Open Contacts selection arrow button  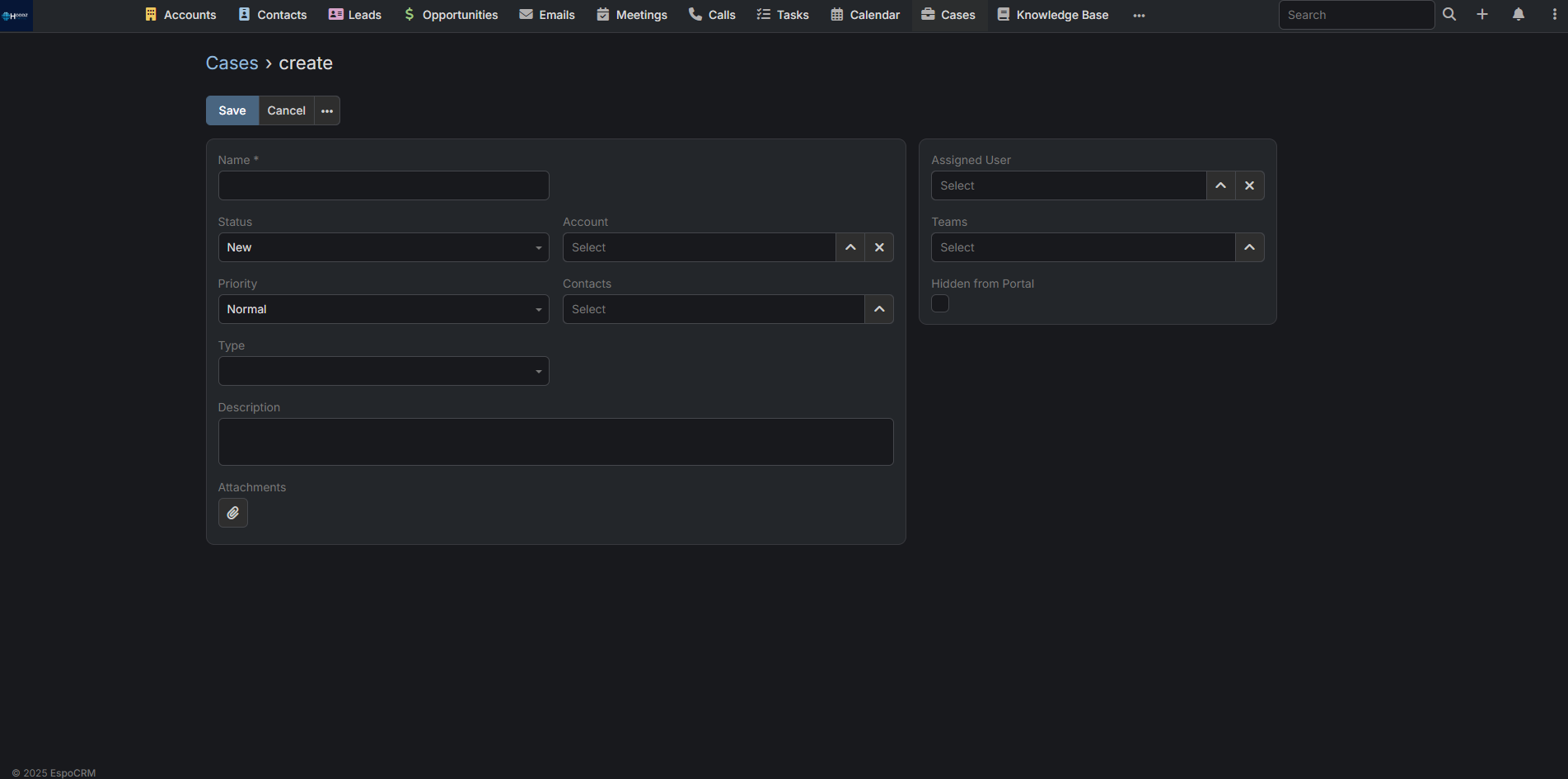879,309
